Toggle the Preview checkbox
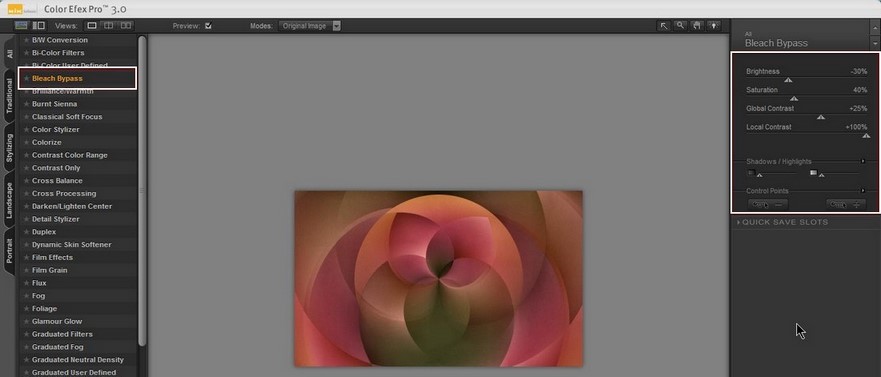 (208, 26)
